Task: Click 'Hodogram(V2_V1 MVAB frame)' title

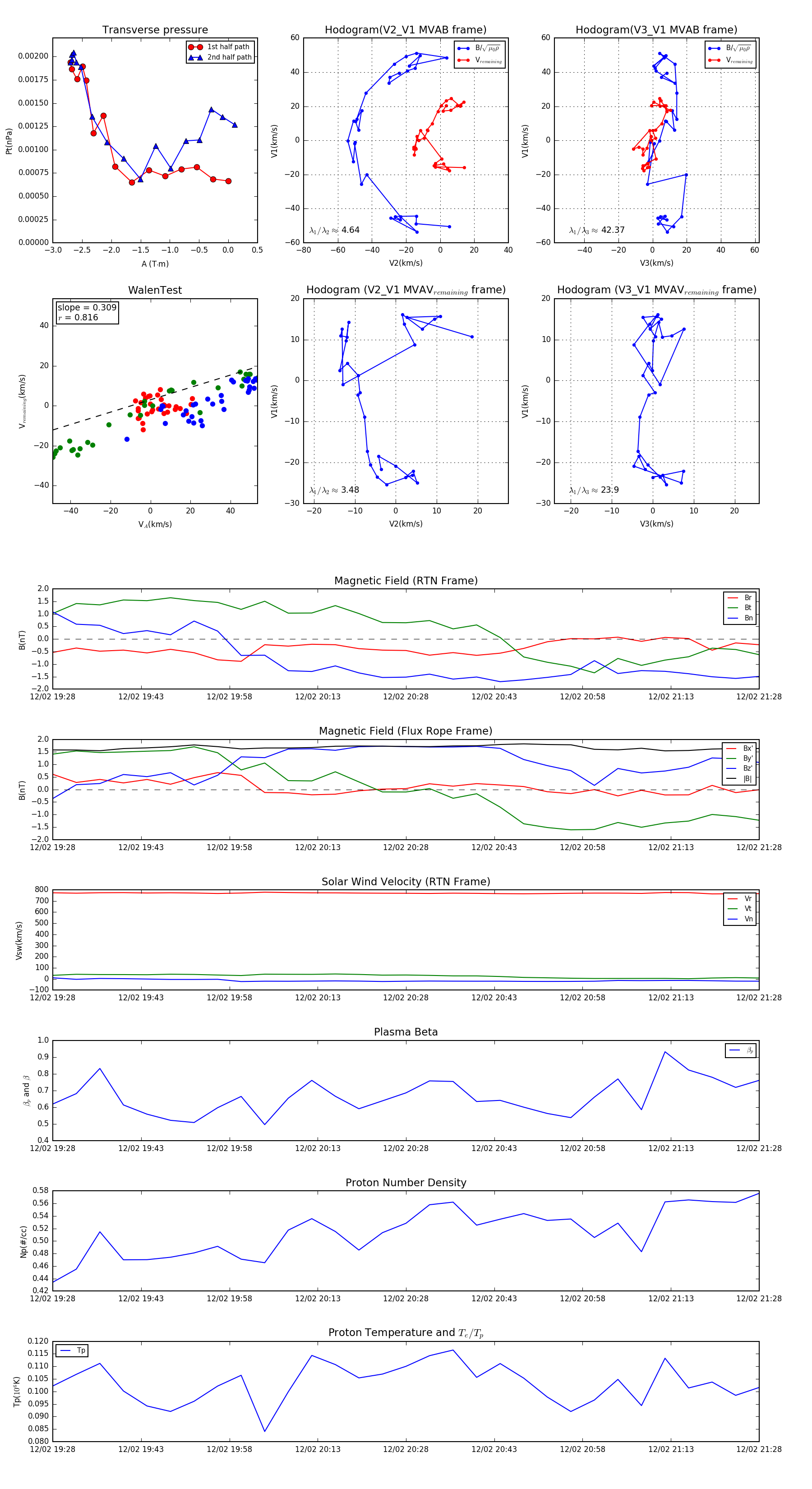Action: pos(406,29)
